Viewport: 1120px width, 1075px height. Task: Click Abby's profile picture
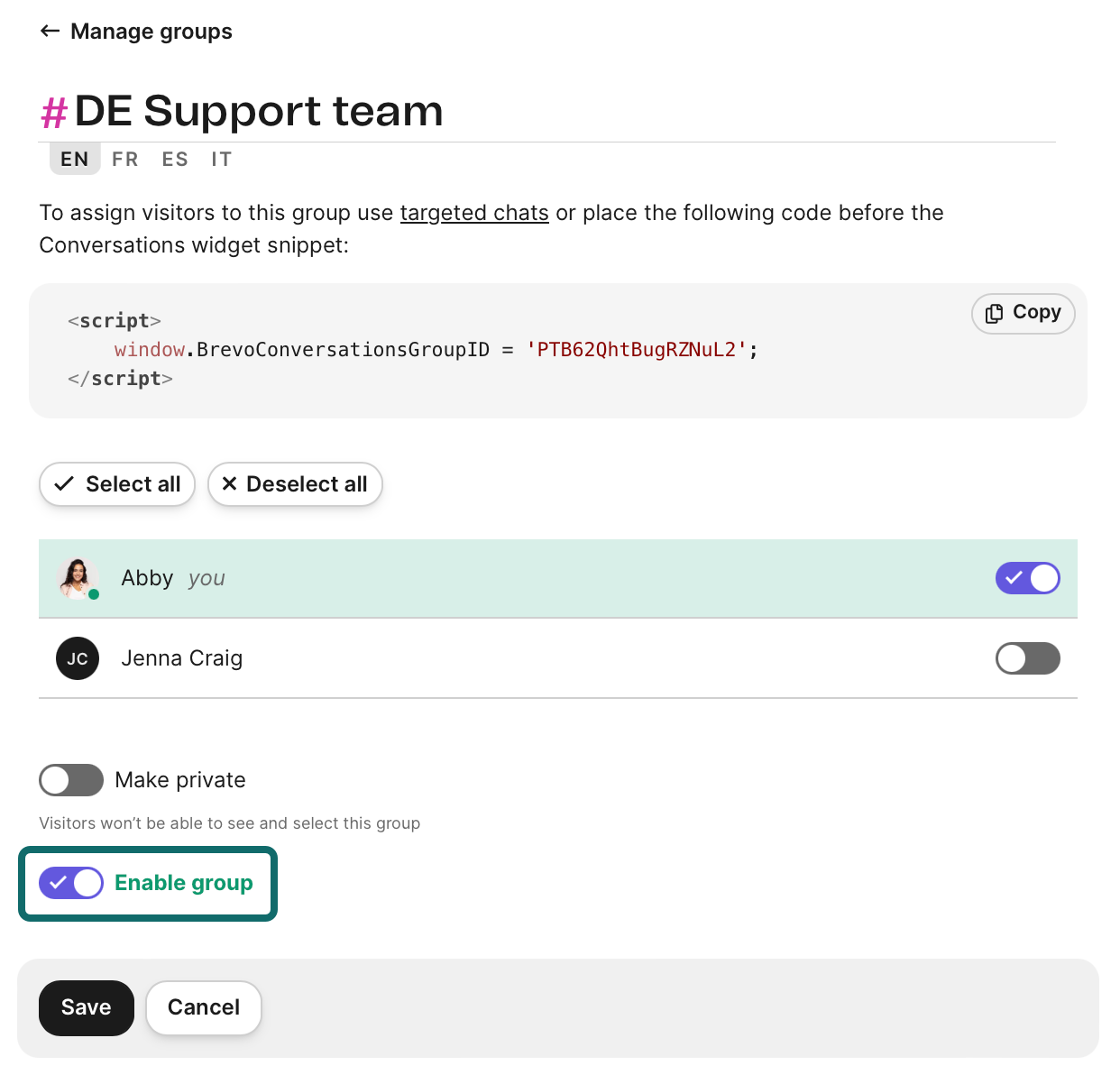click(78, 578)
